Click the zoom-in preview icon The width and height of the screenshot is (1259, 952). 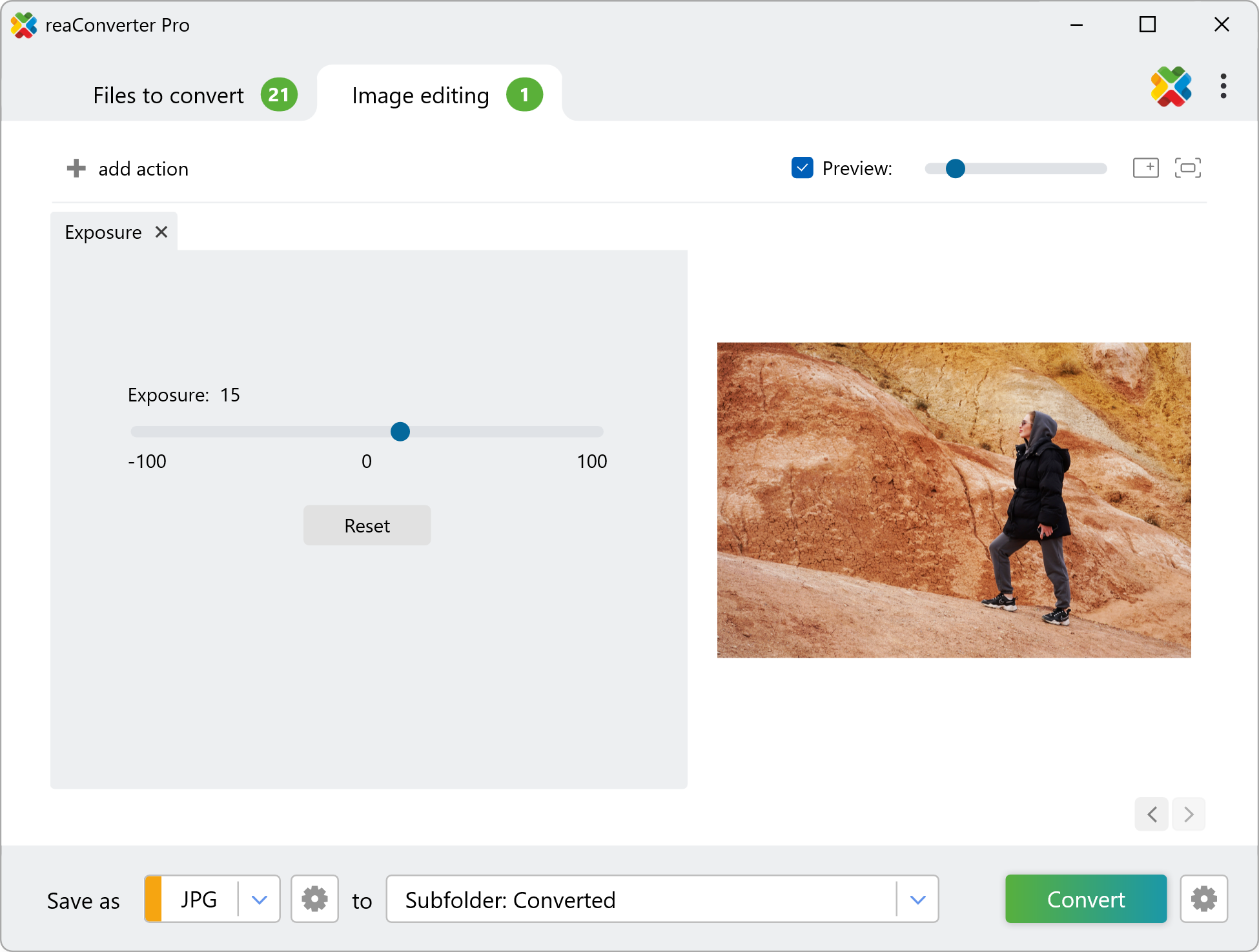1145,168
